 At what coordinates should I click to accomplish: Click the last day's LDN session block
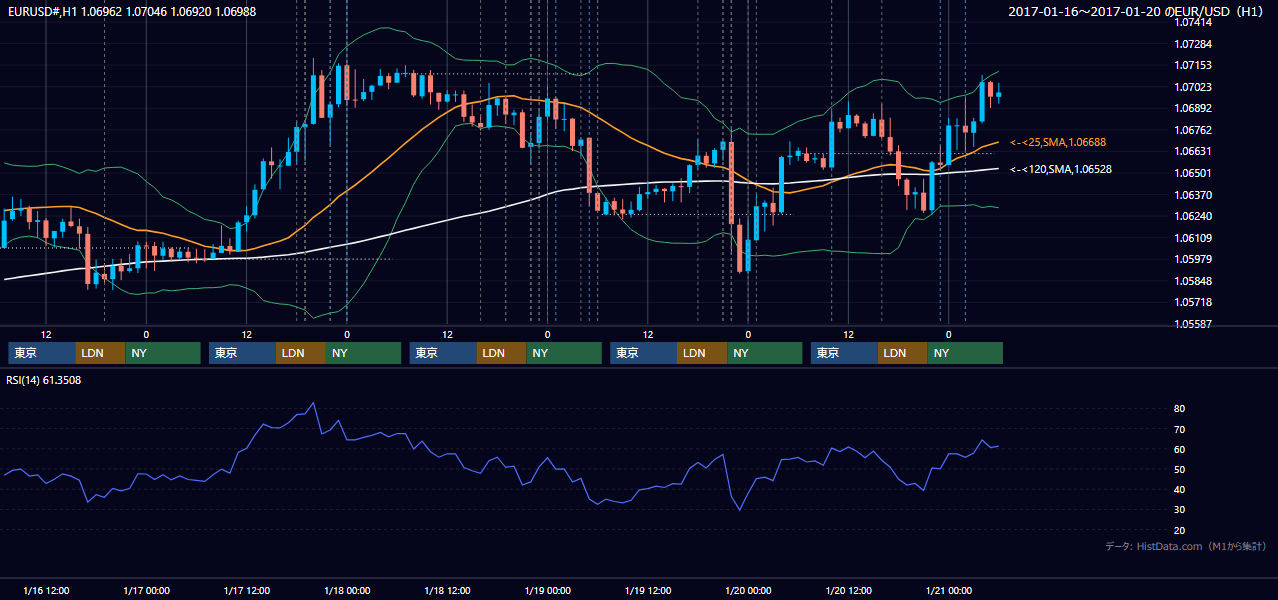[902, 353]
